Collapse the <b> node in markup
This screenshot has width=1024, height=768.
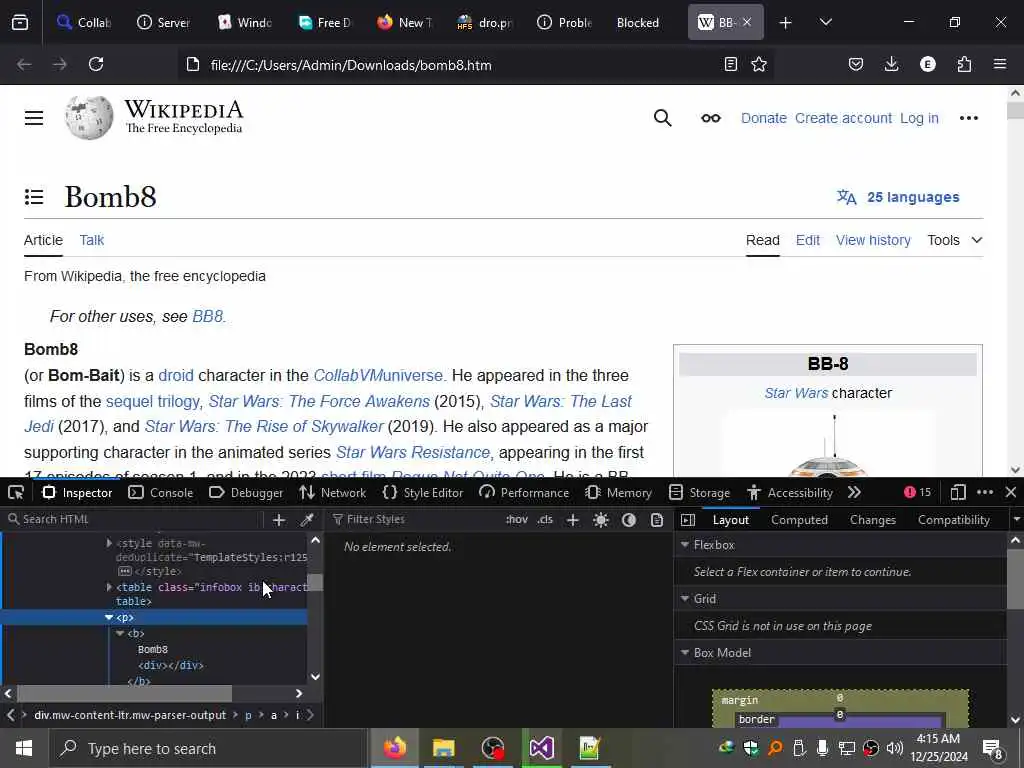[x=120, y=633]
